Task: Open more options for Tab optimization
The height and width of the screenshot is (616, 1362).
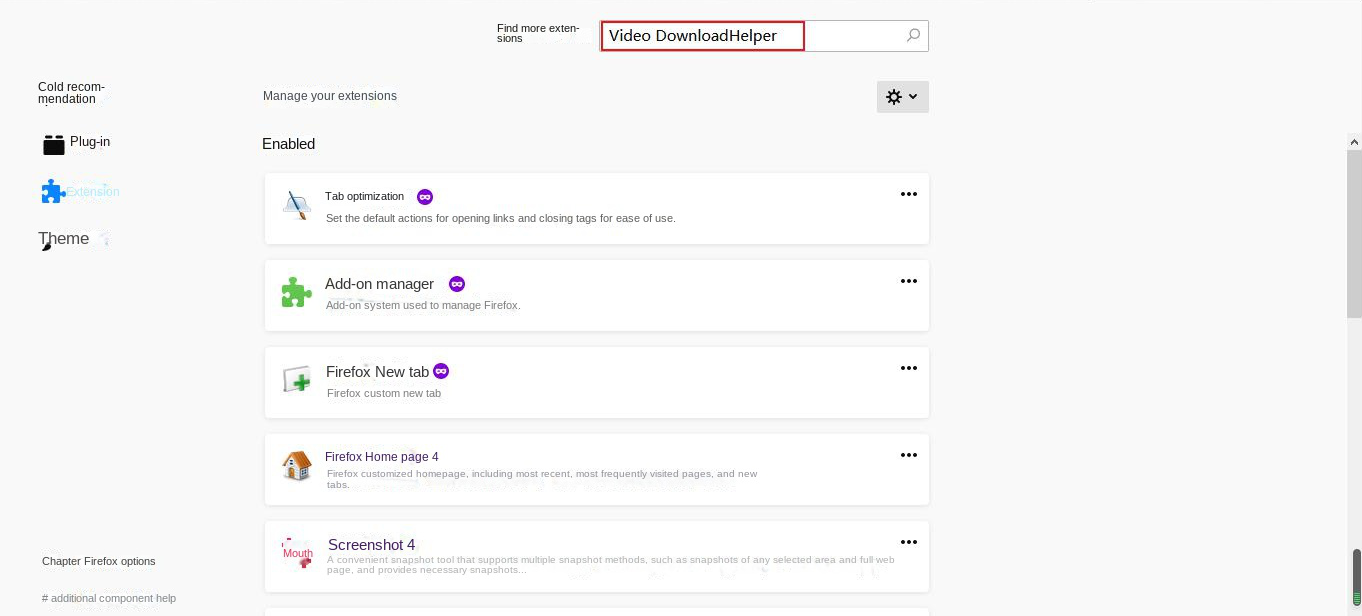Action: click(x=908, y=194)
